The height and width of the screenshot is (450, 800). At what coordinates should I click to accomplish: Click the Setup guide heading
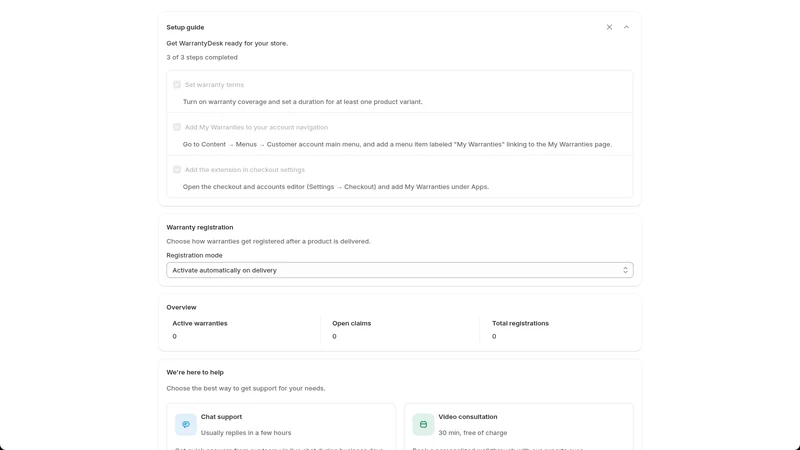[185, 28]
